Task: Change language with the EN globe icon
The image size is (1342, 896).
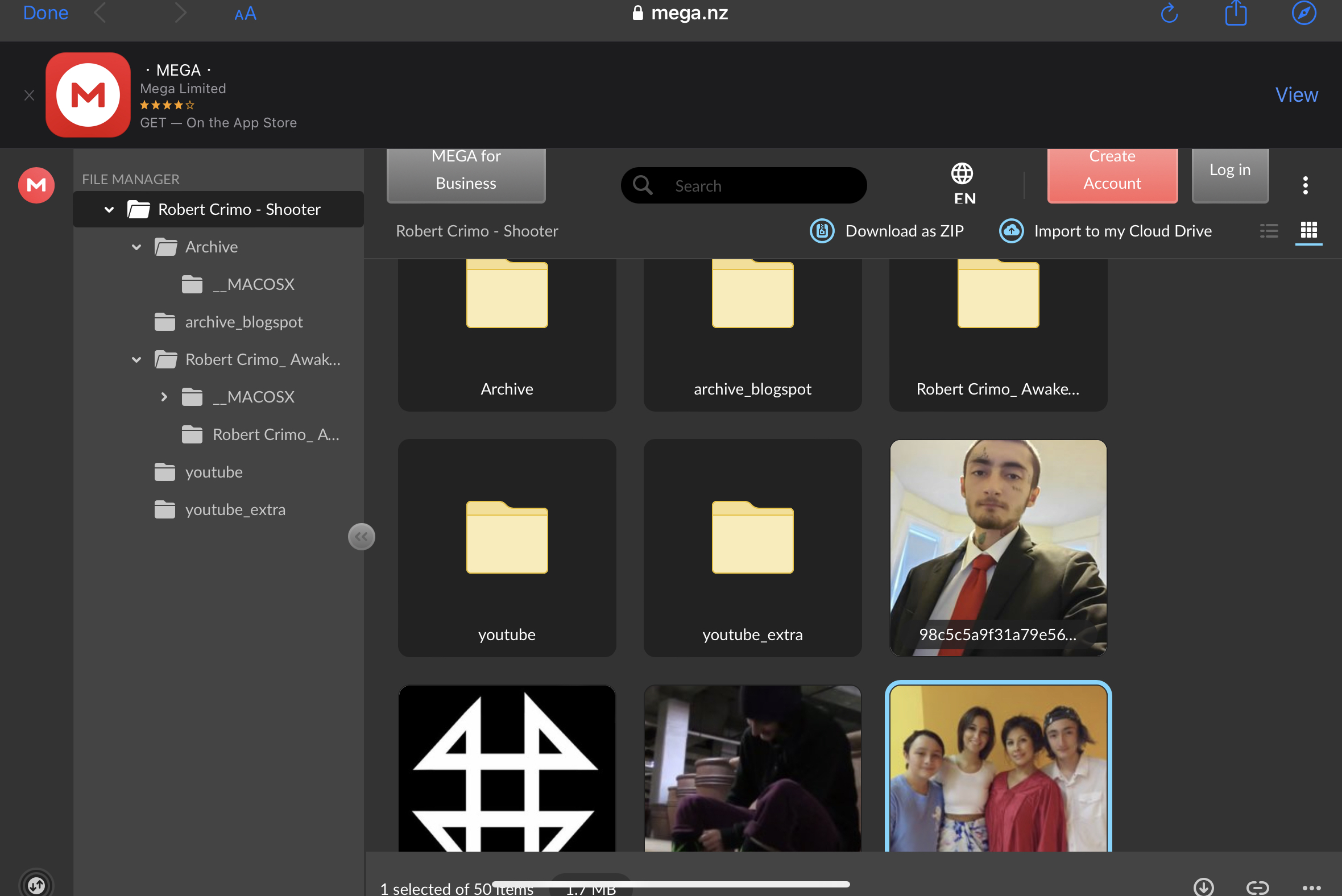Action: 964,184
